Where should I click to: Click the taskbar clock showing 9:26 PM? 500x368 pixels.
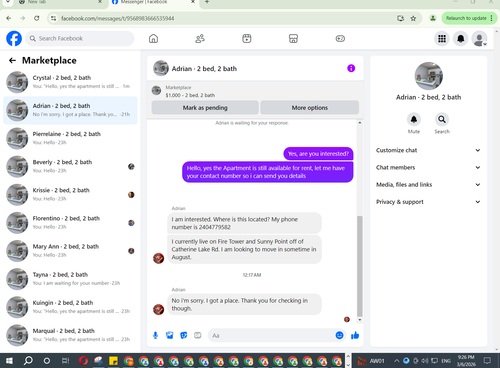[466, 361]
